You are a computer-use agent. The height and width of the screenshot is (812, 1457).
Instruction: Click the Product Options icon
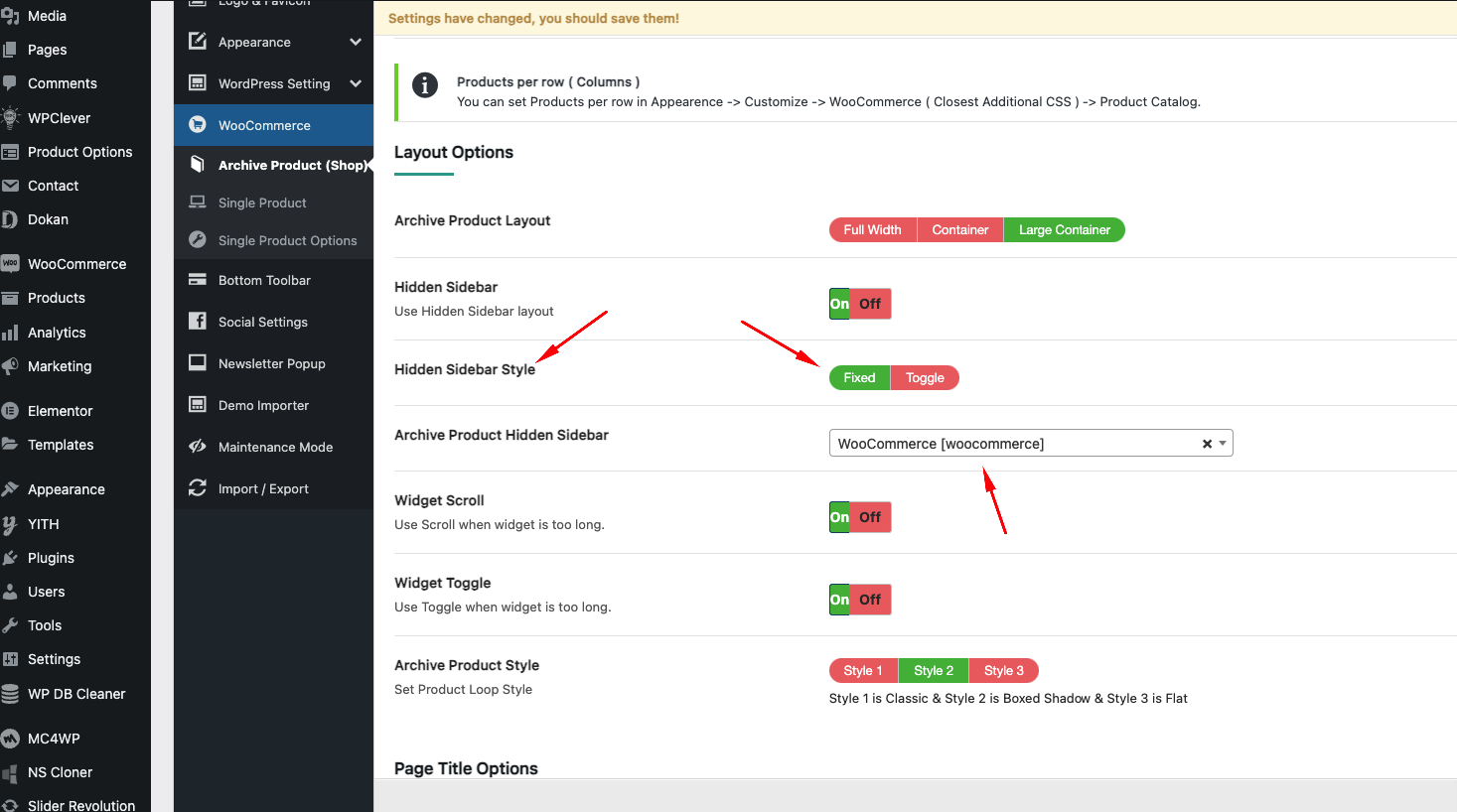[10, 152]
